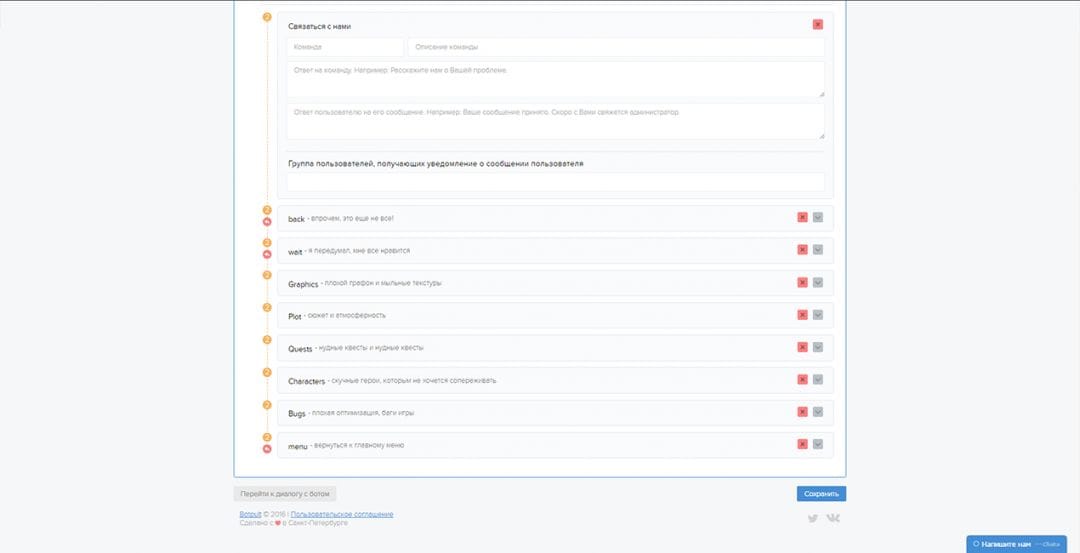Delete the 'Quests' command row
1080x553 pixels.
[x=802, y=347]
